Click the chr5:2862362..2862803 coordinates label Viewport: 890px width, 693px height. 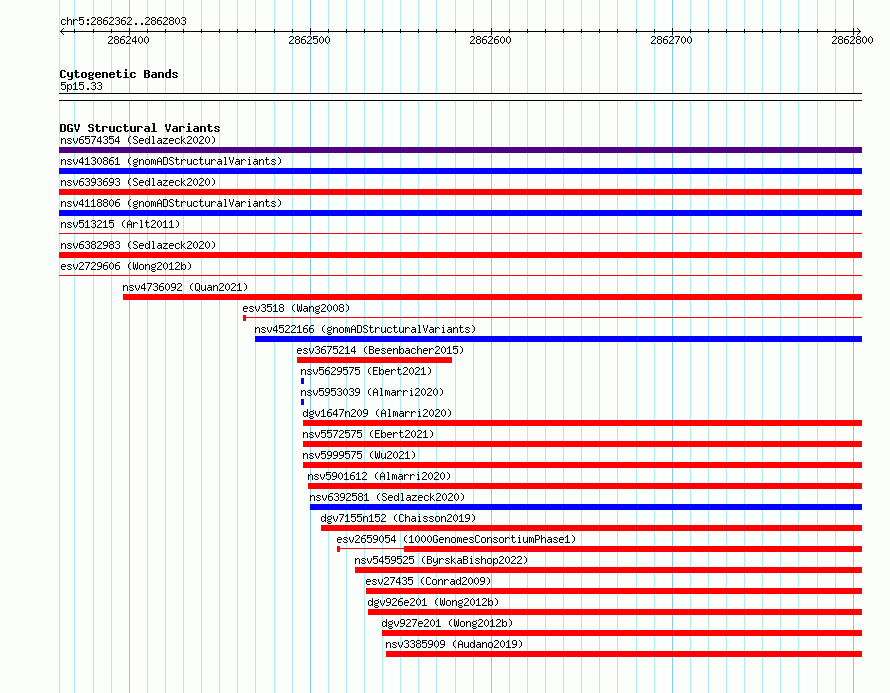pyautogui.click(x=123, y=21)
